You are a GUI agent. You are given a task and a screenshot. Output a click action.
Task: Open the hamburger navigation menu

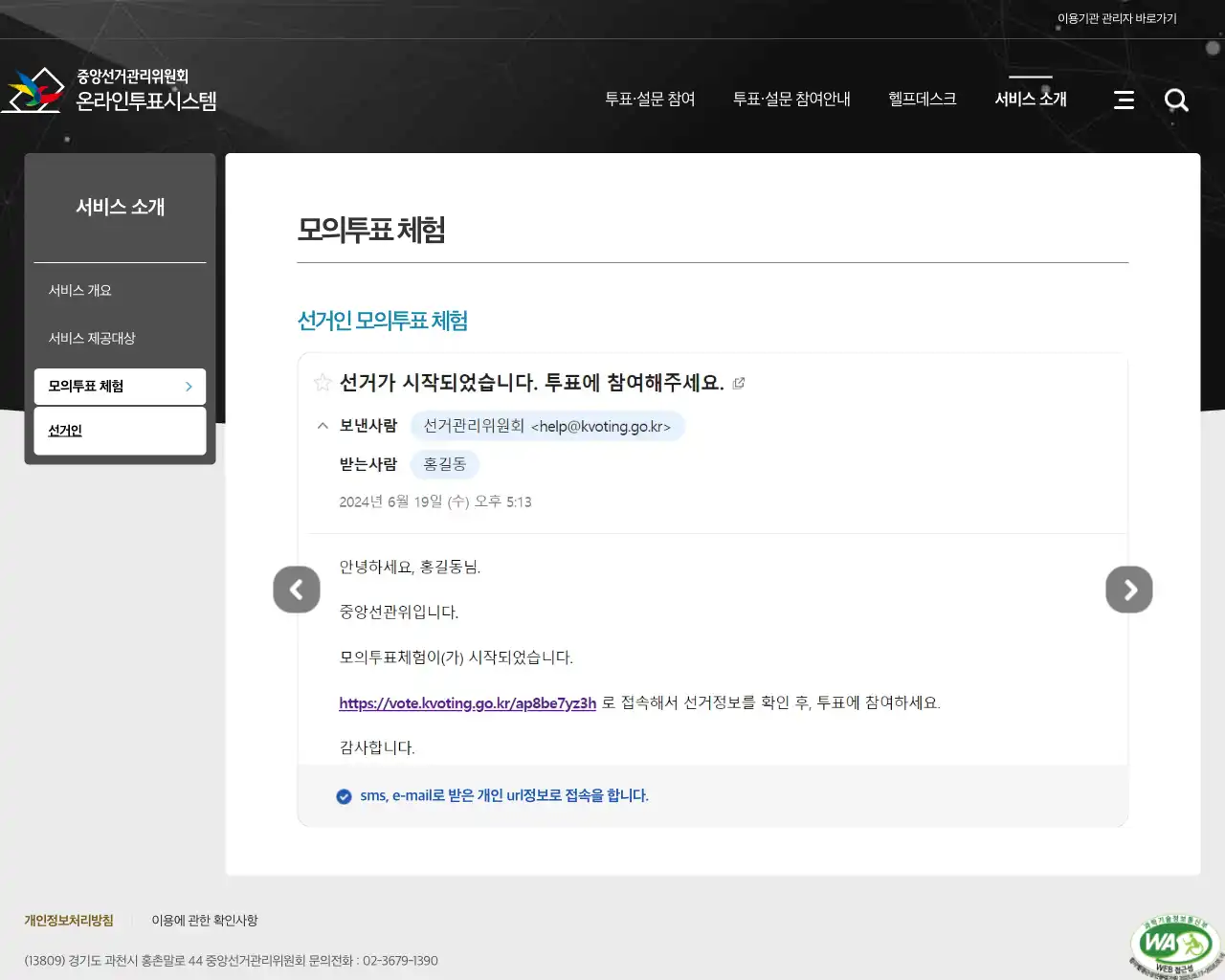point(1124,100)
